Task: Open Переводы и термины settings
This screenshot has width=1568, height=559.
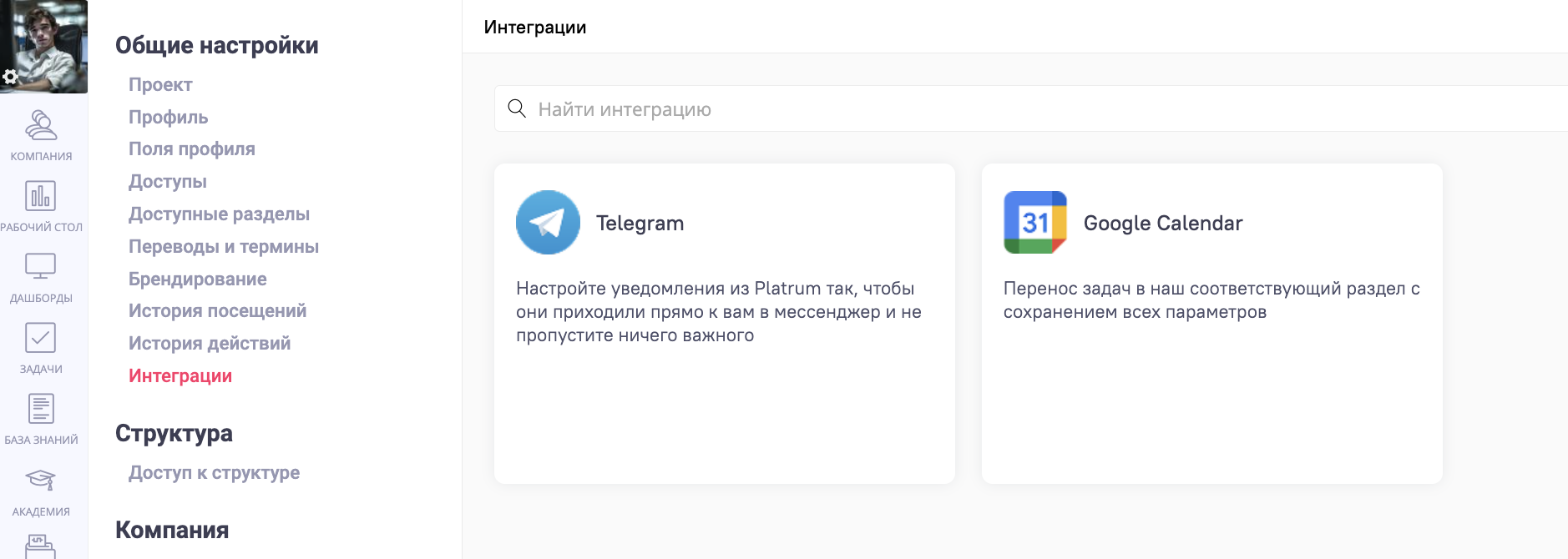Action: click(224, 246)
